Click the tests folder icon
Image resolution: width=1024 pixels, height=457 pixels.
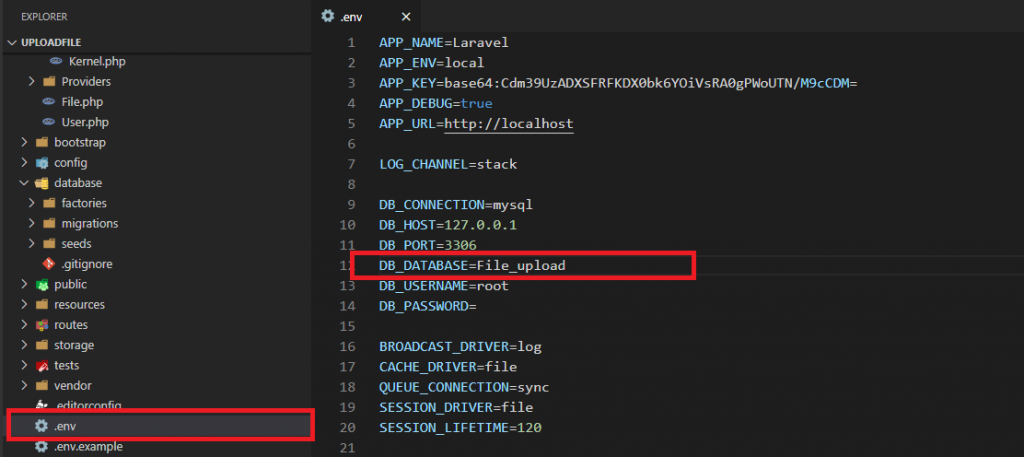(x=41, y=365)
